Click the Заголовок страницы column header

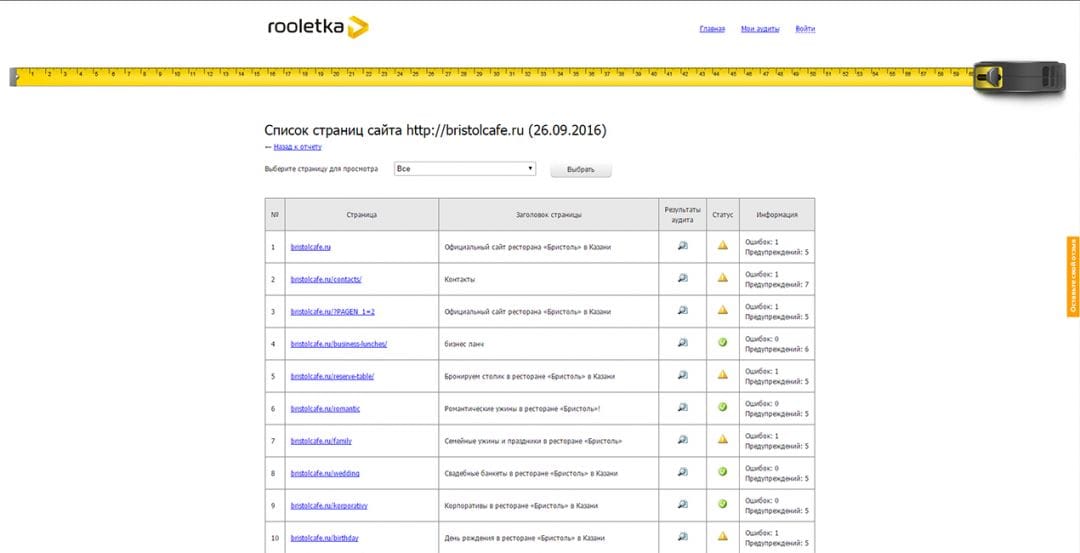pyautogui.click(x=548, y=214)
